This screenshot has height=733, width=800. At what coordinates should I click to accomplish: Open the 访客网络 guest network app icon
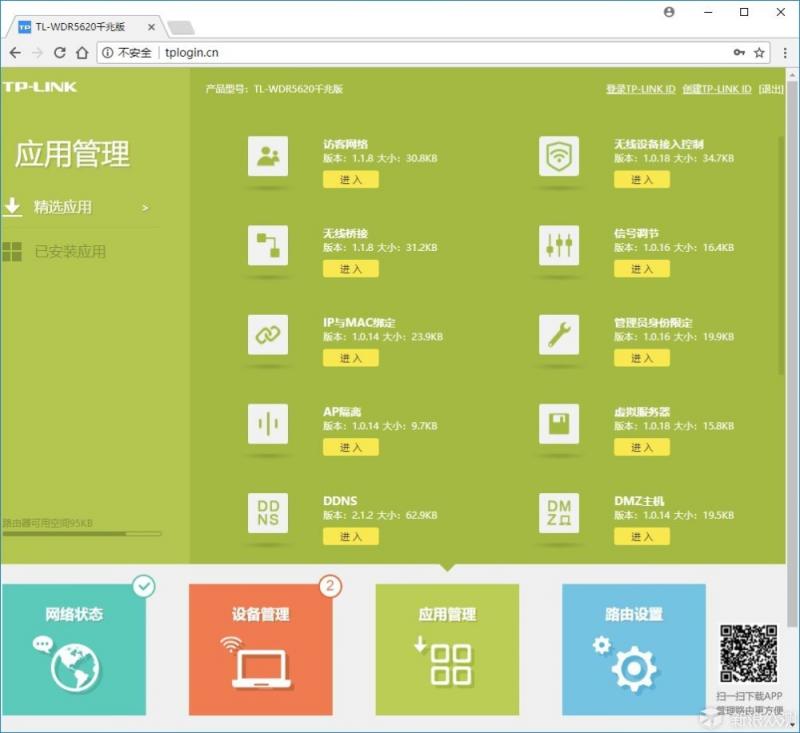tap(268, 156)
